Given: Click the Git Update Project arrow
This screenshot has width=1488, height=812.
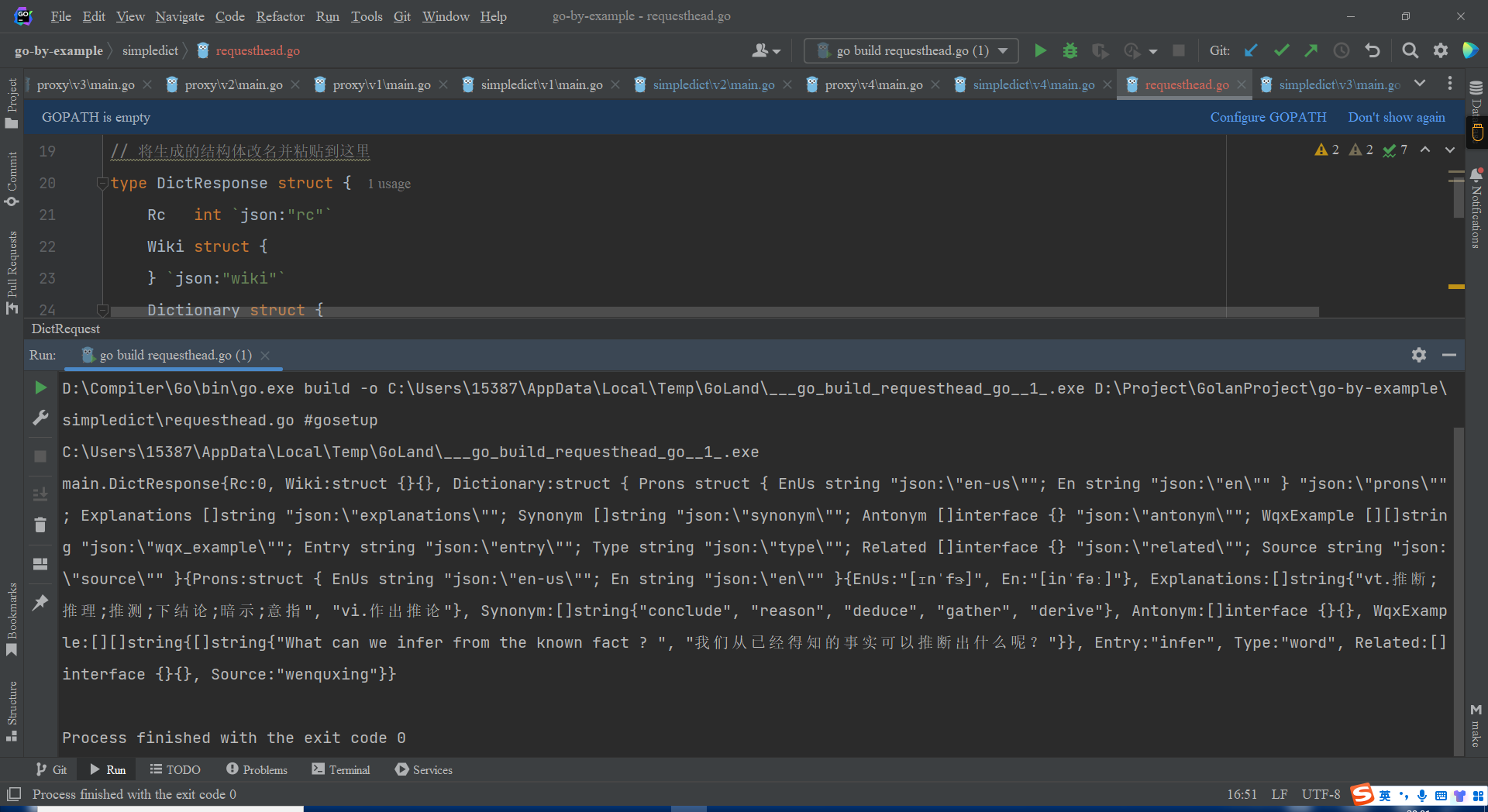Looking at the screenshot, I should pyautogui.click(x=1251, y=51).
